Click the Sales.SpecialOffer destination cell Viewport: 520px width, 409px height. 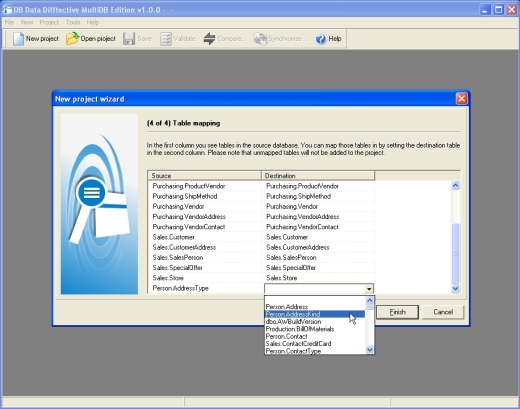318,268
